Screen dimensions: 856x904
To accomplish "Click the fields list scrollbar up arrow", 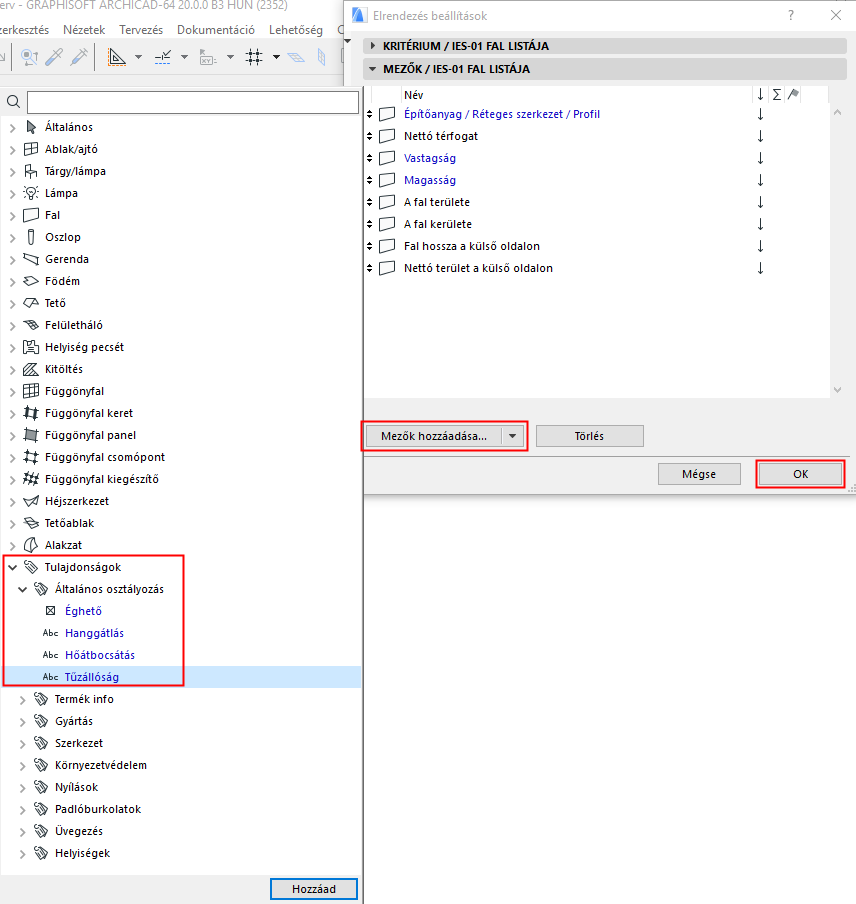I will (x=838, y=112).
